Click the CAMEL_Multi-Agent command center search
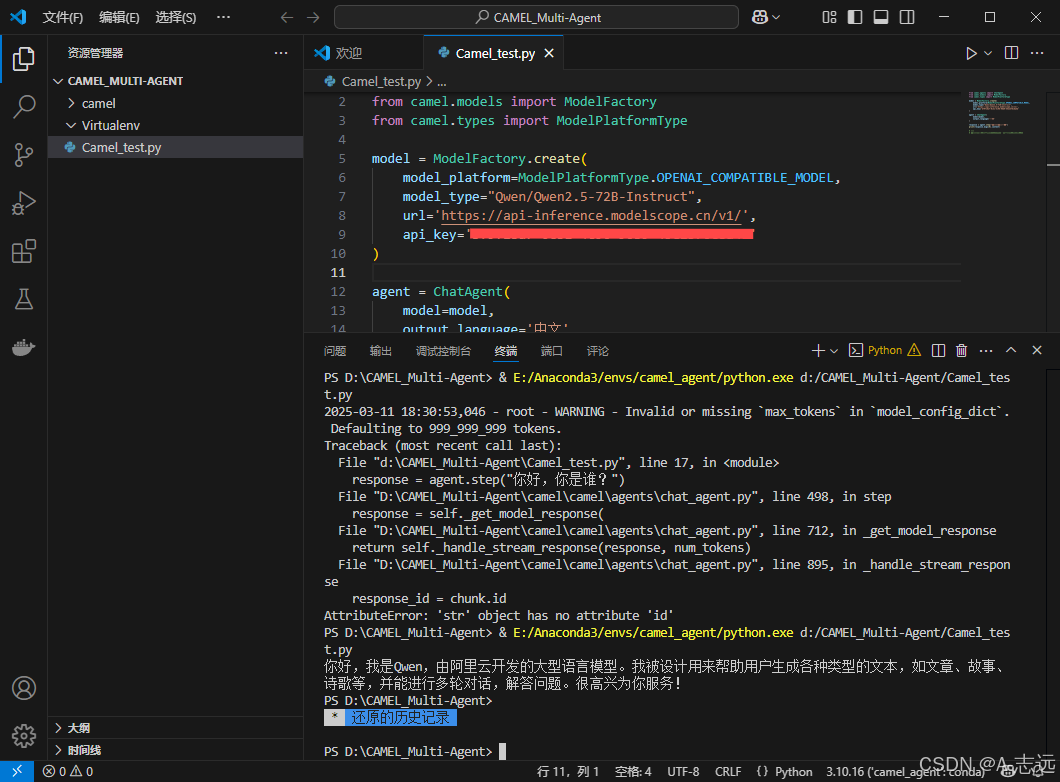The width and height of the screenshot is (1060, 782). coord(536,18)
